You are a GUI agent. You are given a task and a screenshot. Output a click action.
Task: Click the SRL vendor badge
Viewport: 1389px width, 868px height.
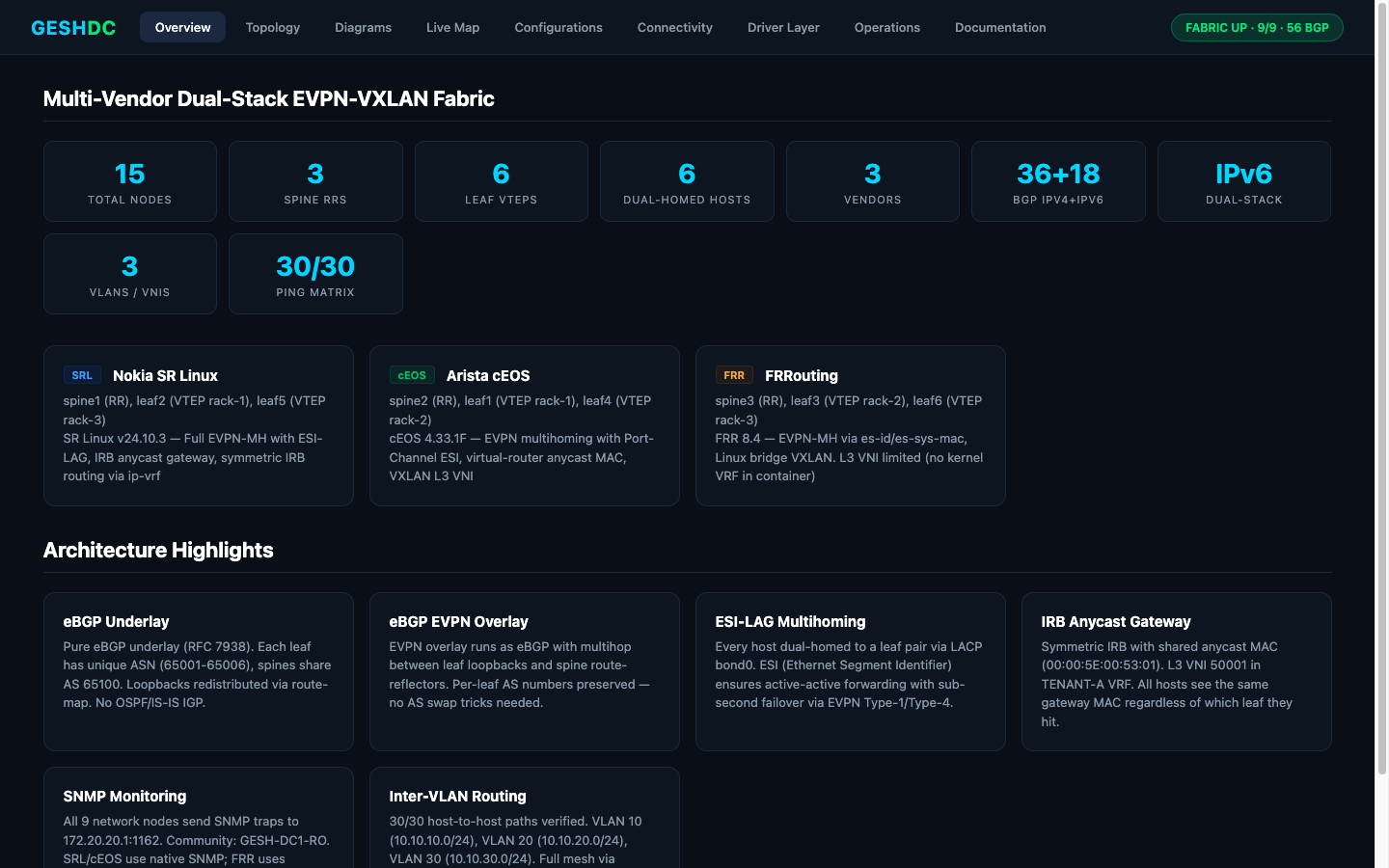(x=82, y=375)
